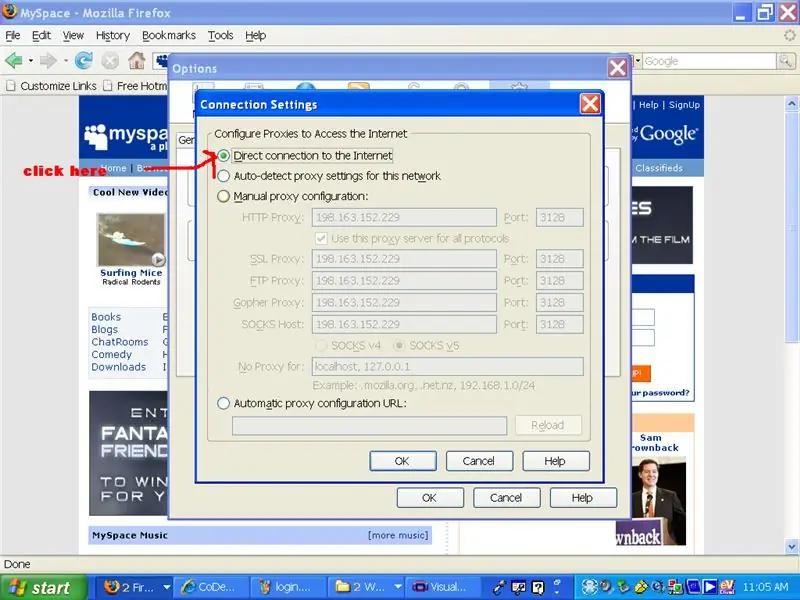The height and width of the screenshot is (600, 800).
Task: Click the Firefox Back arrow button
Action: [x=14, y=61]
